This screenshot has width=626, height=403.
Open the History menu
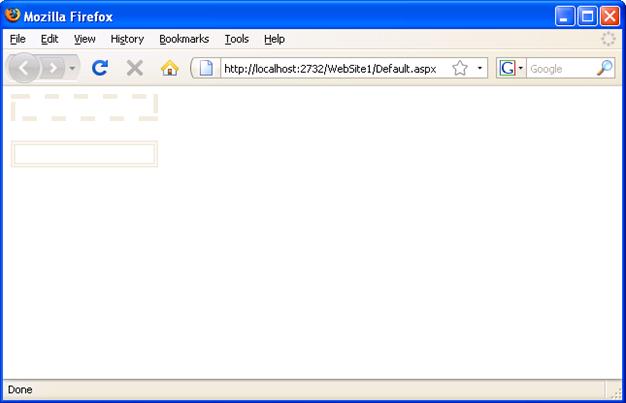127,39
